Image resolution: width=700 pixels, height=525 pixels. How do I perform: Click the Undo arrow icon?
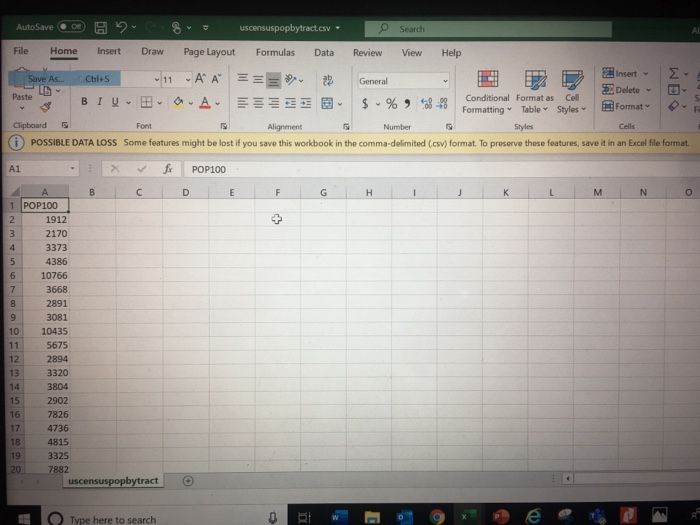(121, 27)
